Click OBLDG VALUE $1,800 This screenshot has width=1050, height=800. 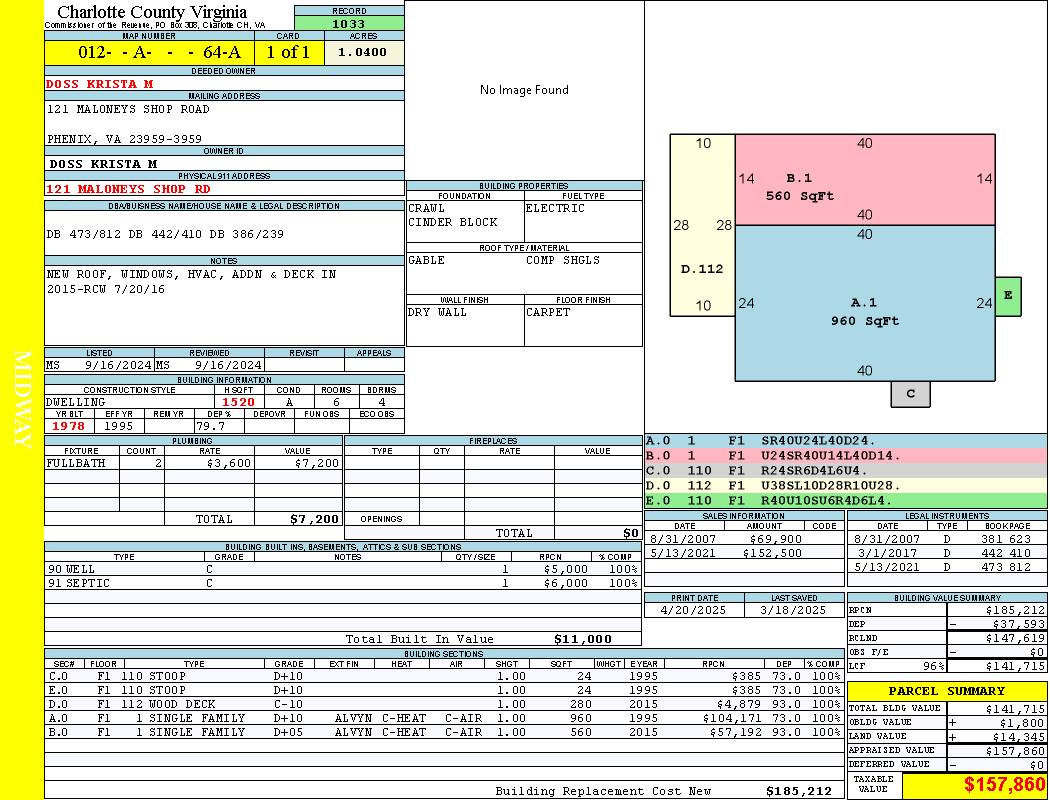click(x=1022, y=723)
